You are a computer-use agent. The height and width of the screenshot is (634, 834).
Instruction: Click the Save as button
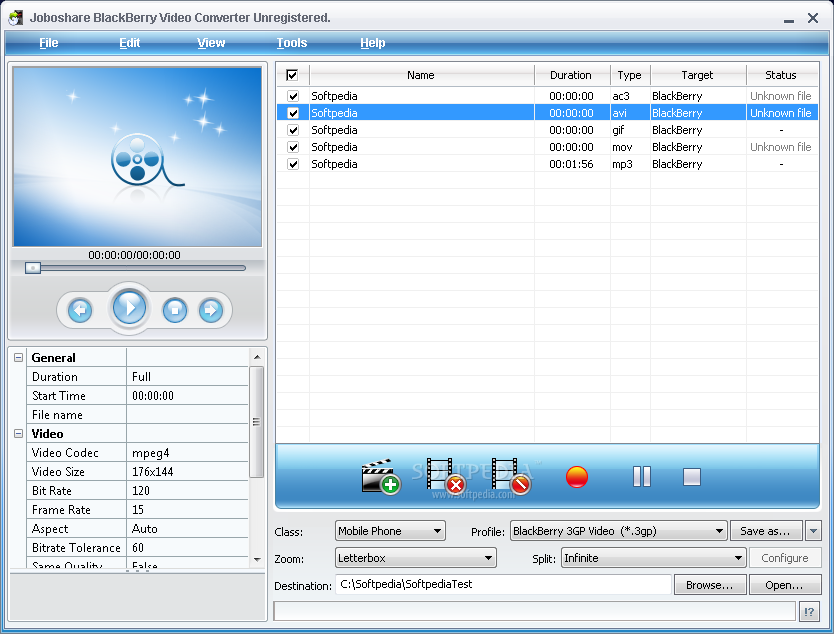768,531
